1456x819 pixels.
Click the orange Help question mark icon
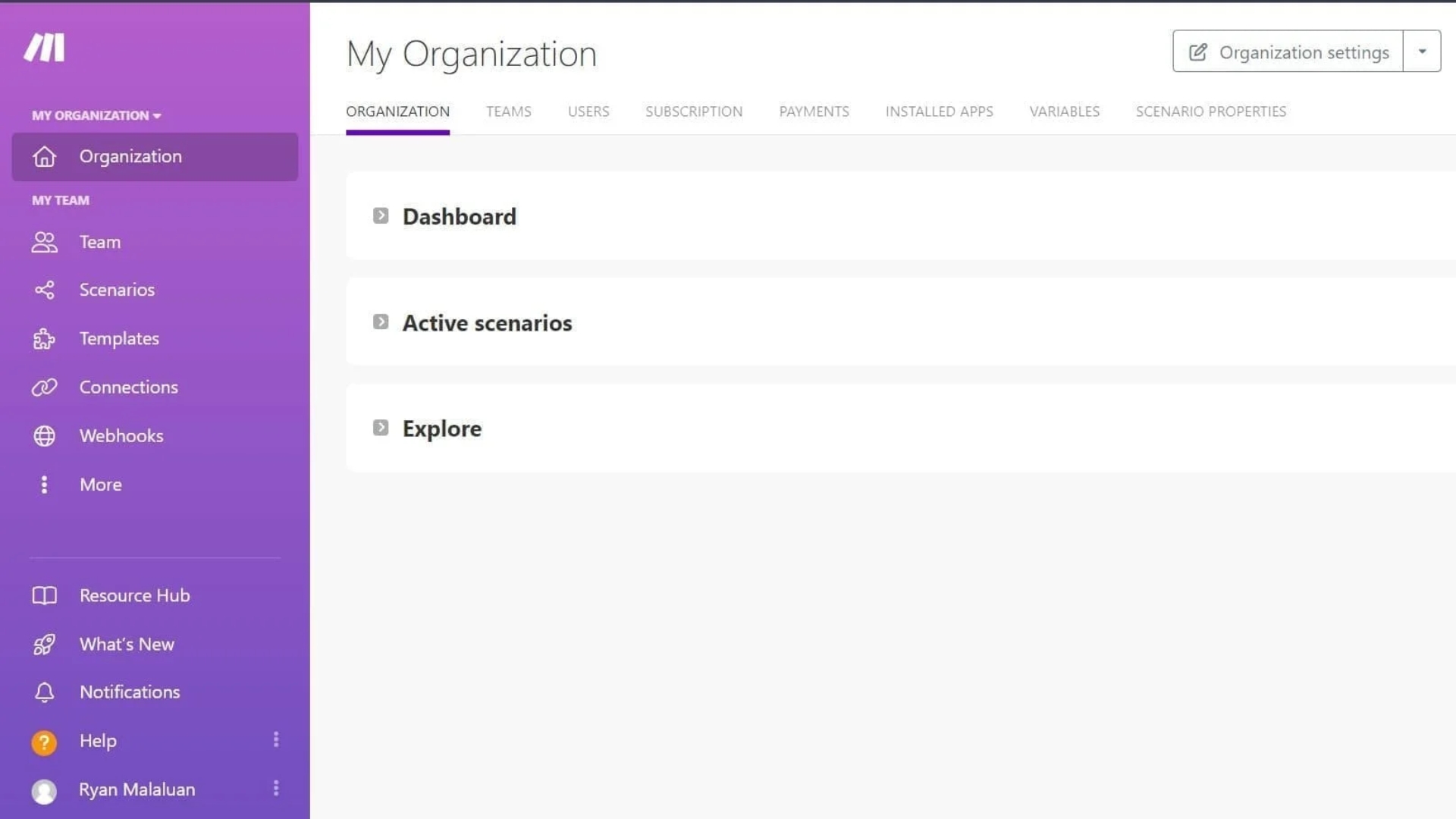(44, 742)
